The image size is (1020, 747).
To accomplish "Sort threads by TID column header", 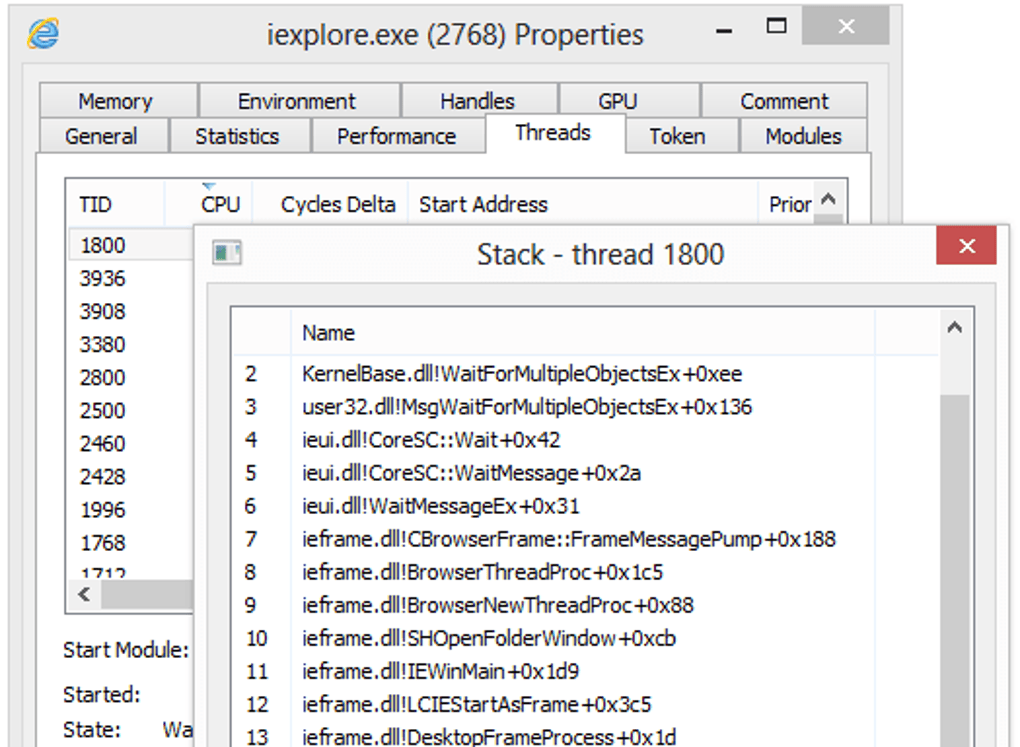I will (x=115, y=204).
